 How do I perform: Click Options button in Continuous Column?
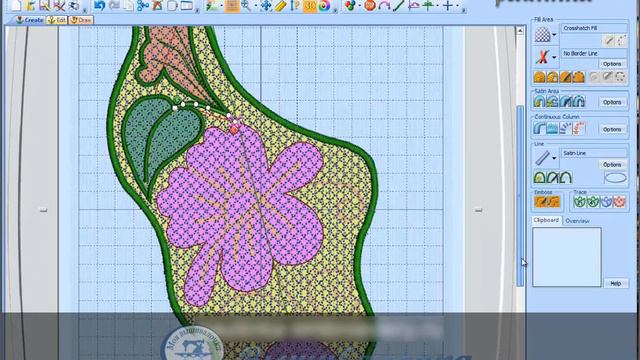coord(612,129)
